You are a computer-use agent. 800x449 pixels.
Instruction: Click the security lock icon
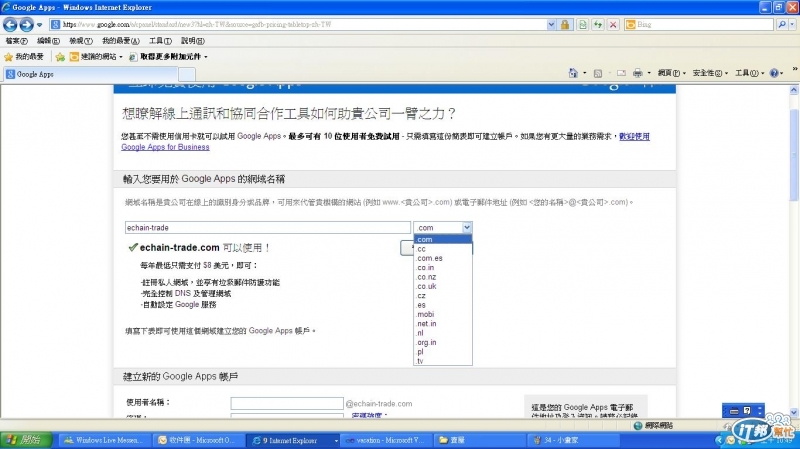click(565, 24)
